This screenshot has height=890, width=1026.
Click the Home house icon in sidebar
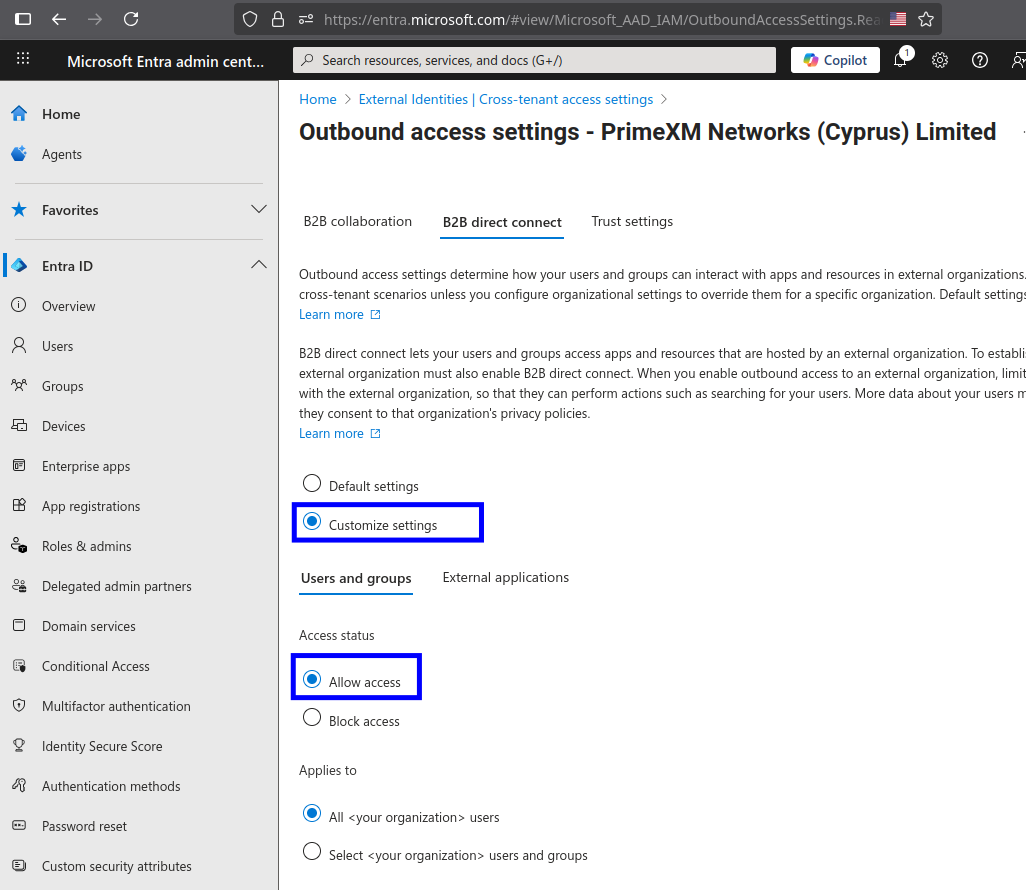(x=19, y=114)
